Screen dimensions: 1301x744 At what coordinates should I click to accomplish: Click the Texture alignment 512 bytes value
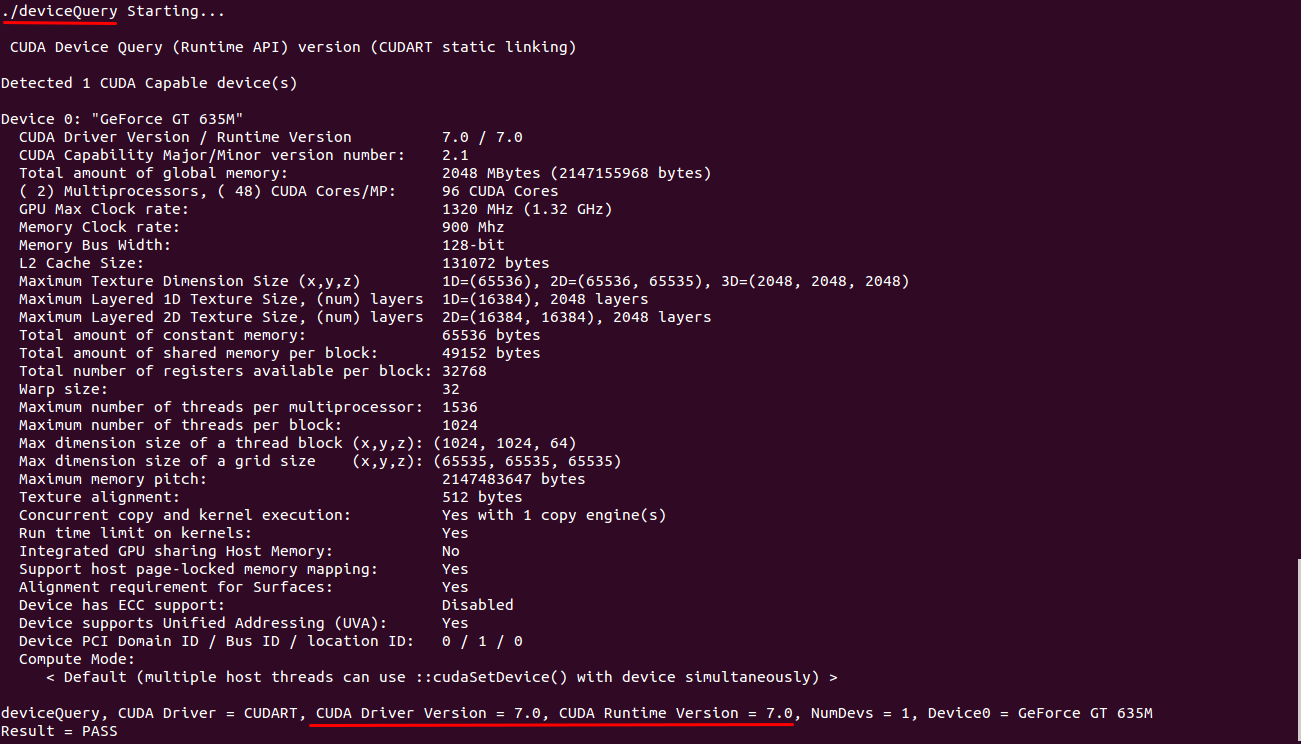[x=482, y=497]
